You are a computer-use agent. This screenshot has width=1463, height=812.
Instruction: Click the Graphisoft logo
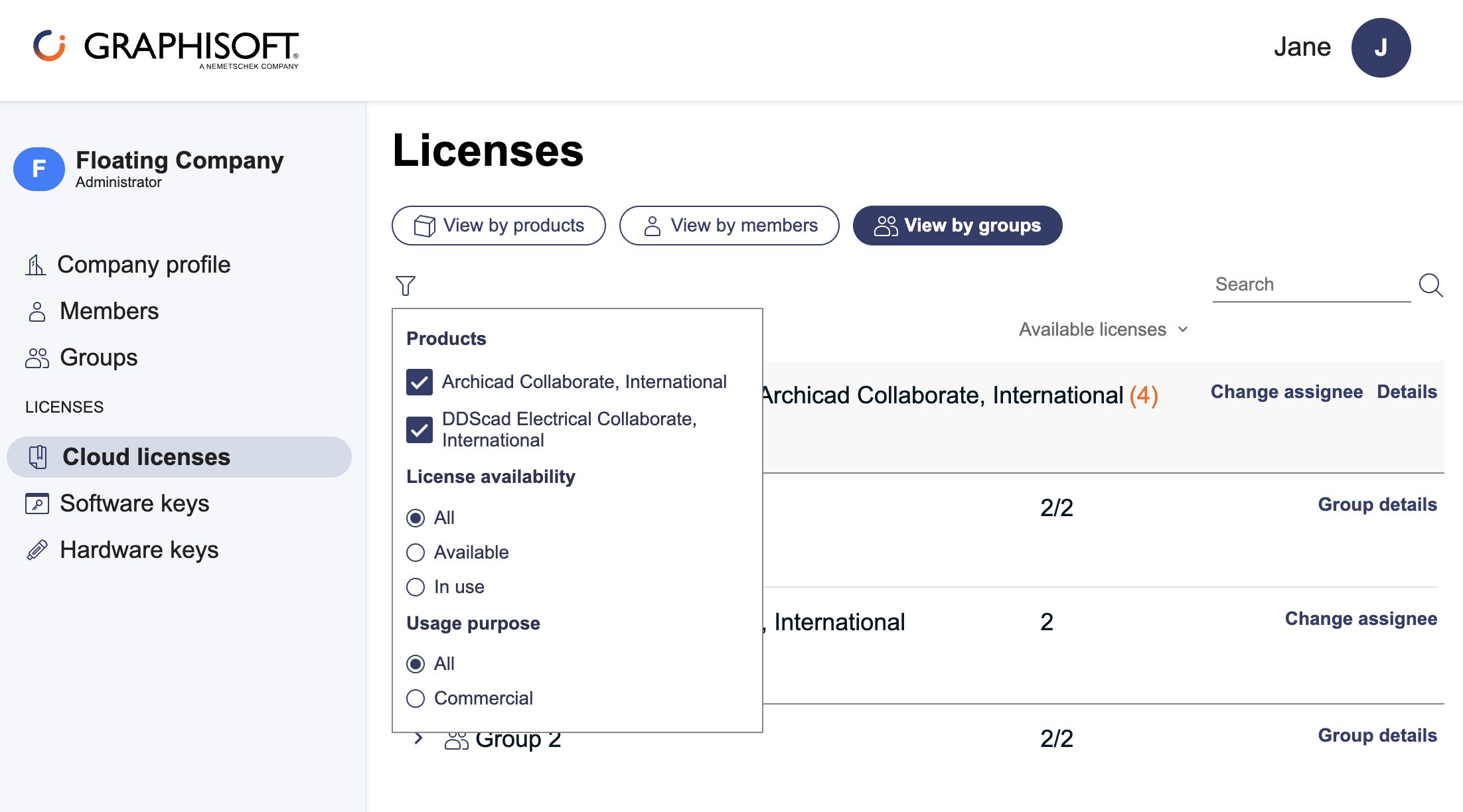[x=166, y=48]
